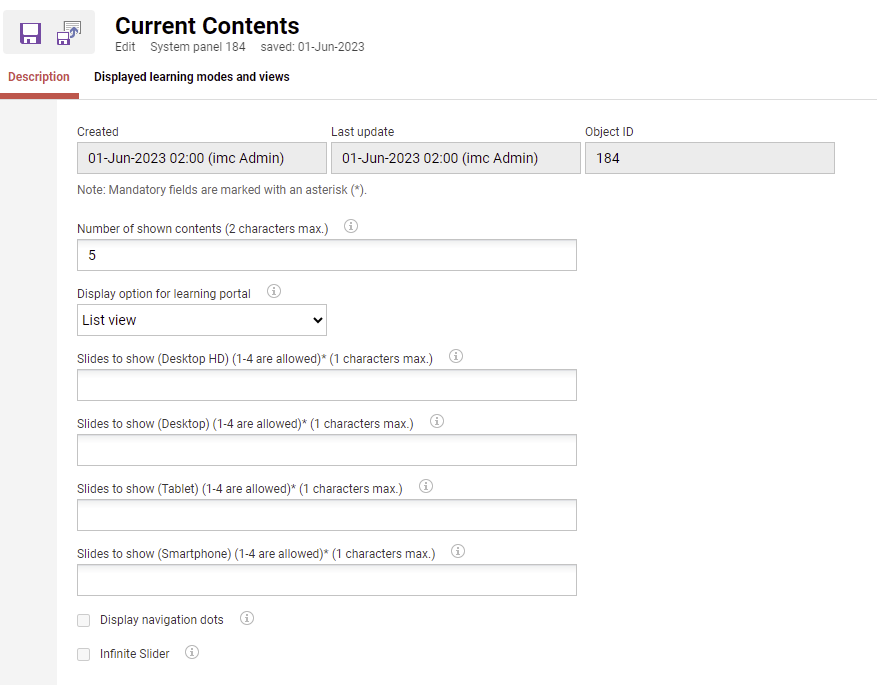
Task: Click into Slides to show (Smartphone) field
Action: pos(327,580)
